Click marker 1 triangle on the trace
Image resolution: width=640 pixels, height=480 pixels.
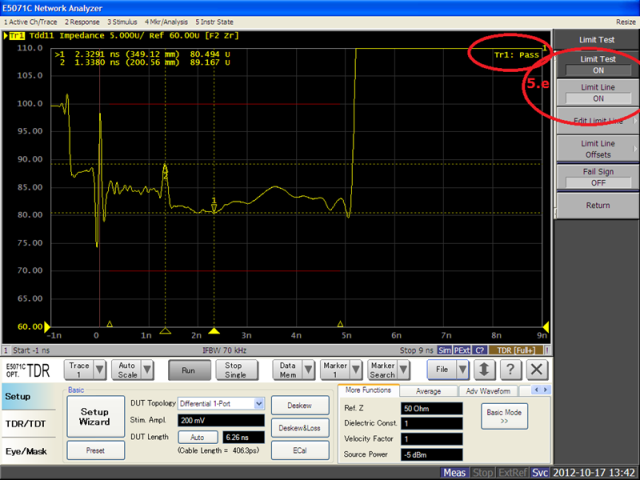pos(214,206)
